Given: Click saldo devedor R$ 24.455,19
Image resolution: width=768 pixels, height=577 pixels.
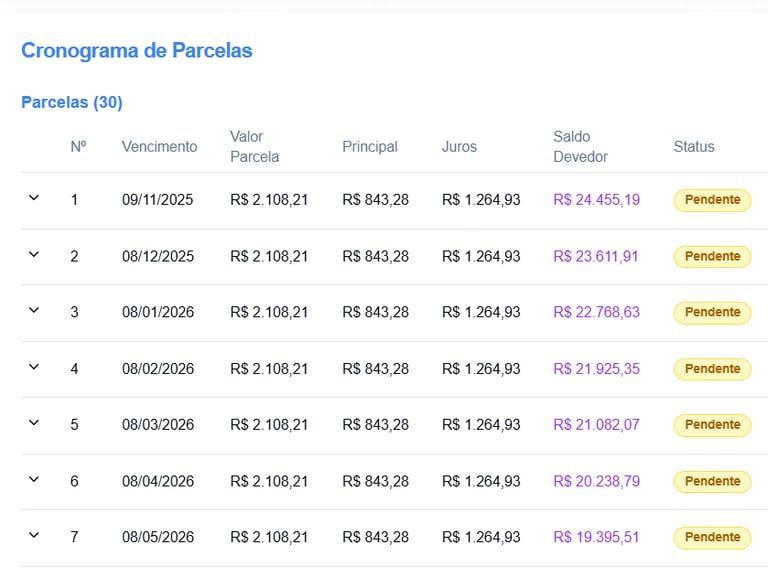Looking at the screenshot, I should (x=596, y=200).
